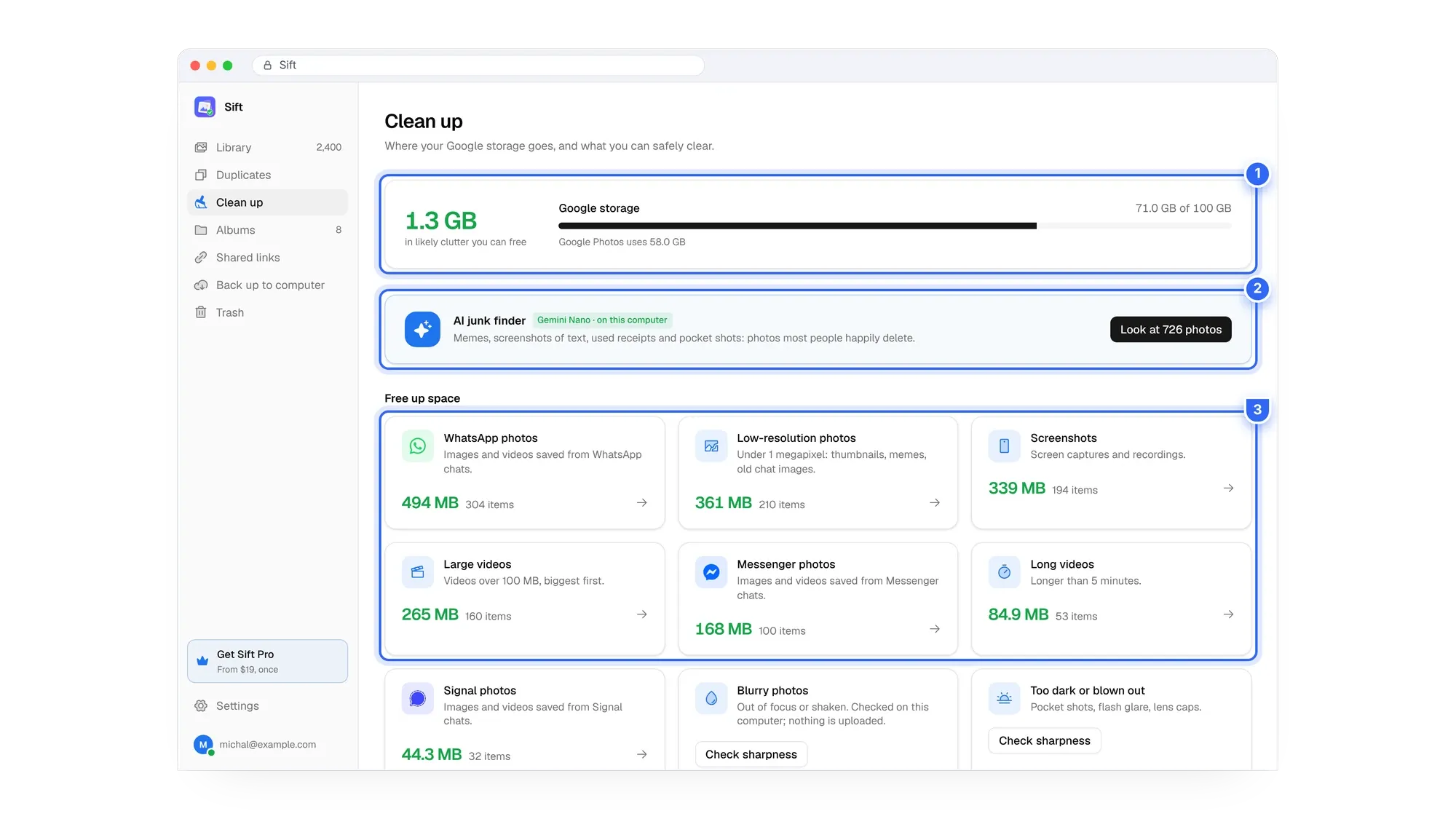This screenshot has height=819, width=1456.
Task: Click the Large videos clapperboard icon
Action: [x=418, y=572]
